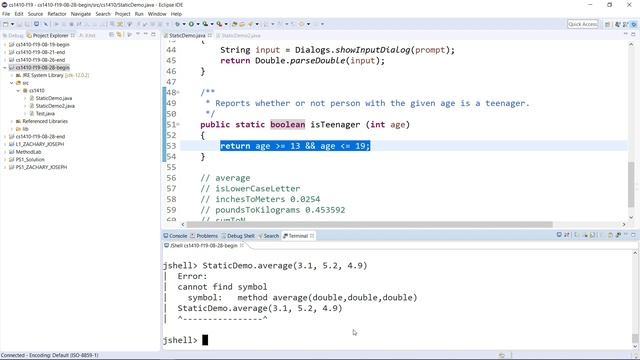
Task: Switch to the Debug Shell tab
Action: pyautogui.click(x=238, y=236)
